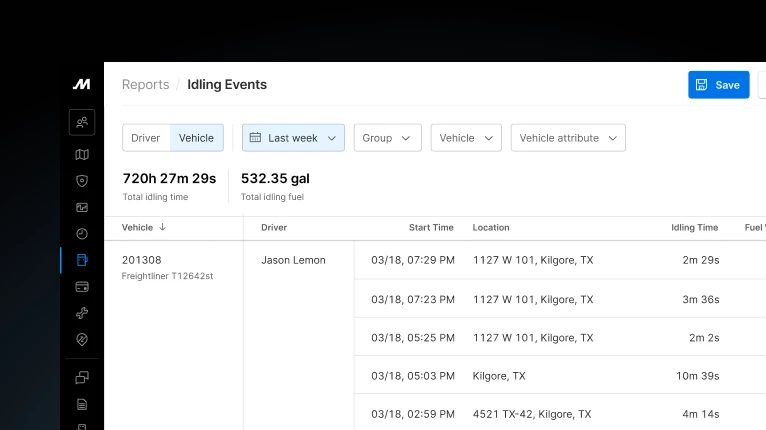
Task: Open the people/fleet view sidebar icon
Action: click(x=82, y=122)
